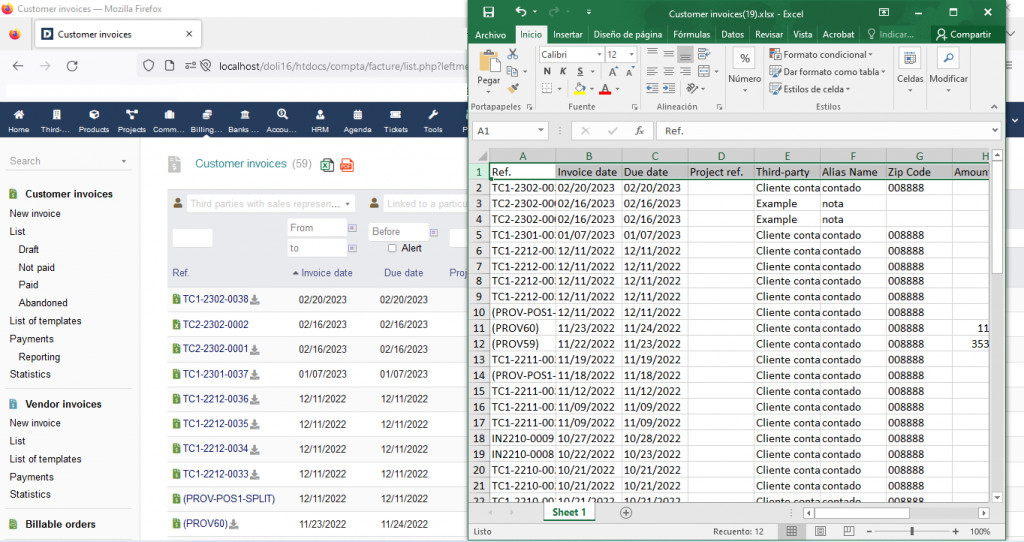Click the Save icon in Excel title bar
The image size is (1024, 542).
[488, 12]
